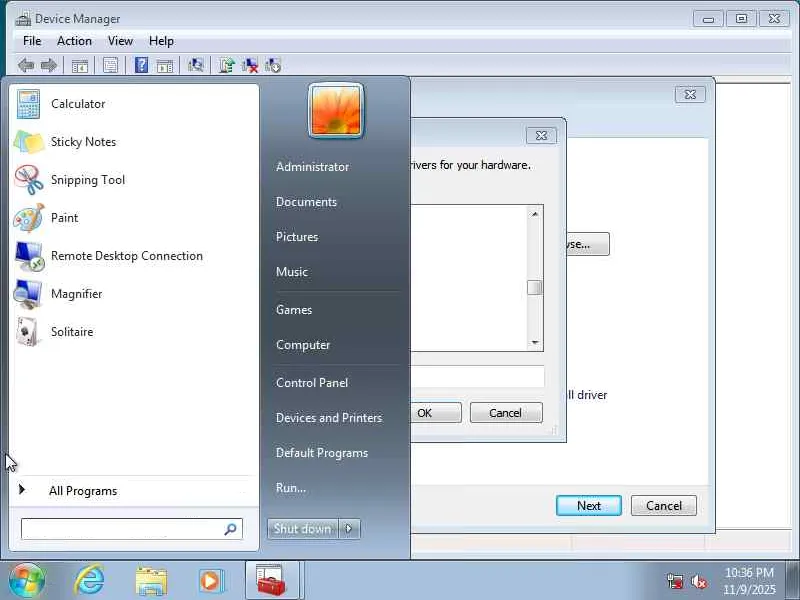Click the Disable device toolbar icon

pyautogui.click(x=273, y=65)
